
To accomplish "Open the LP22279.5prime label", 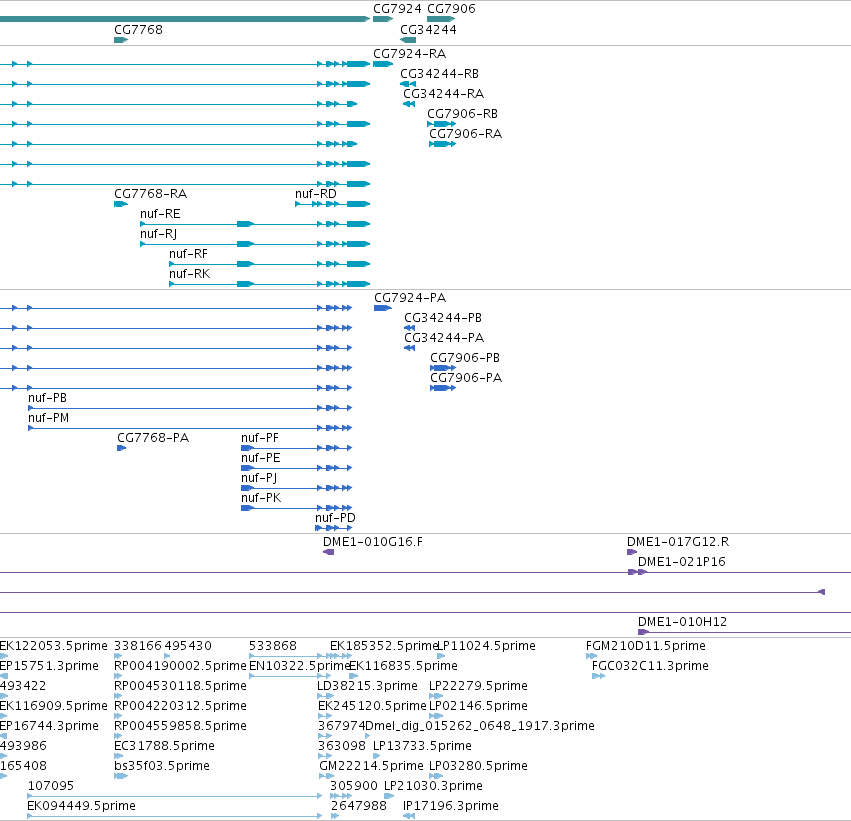I will (478, 686).
